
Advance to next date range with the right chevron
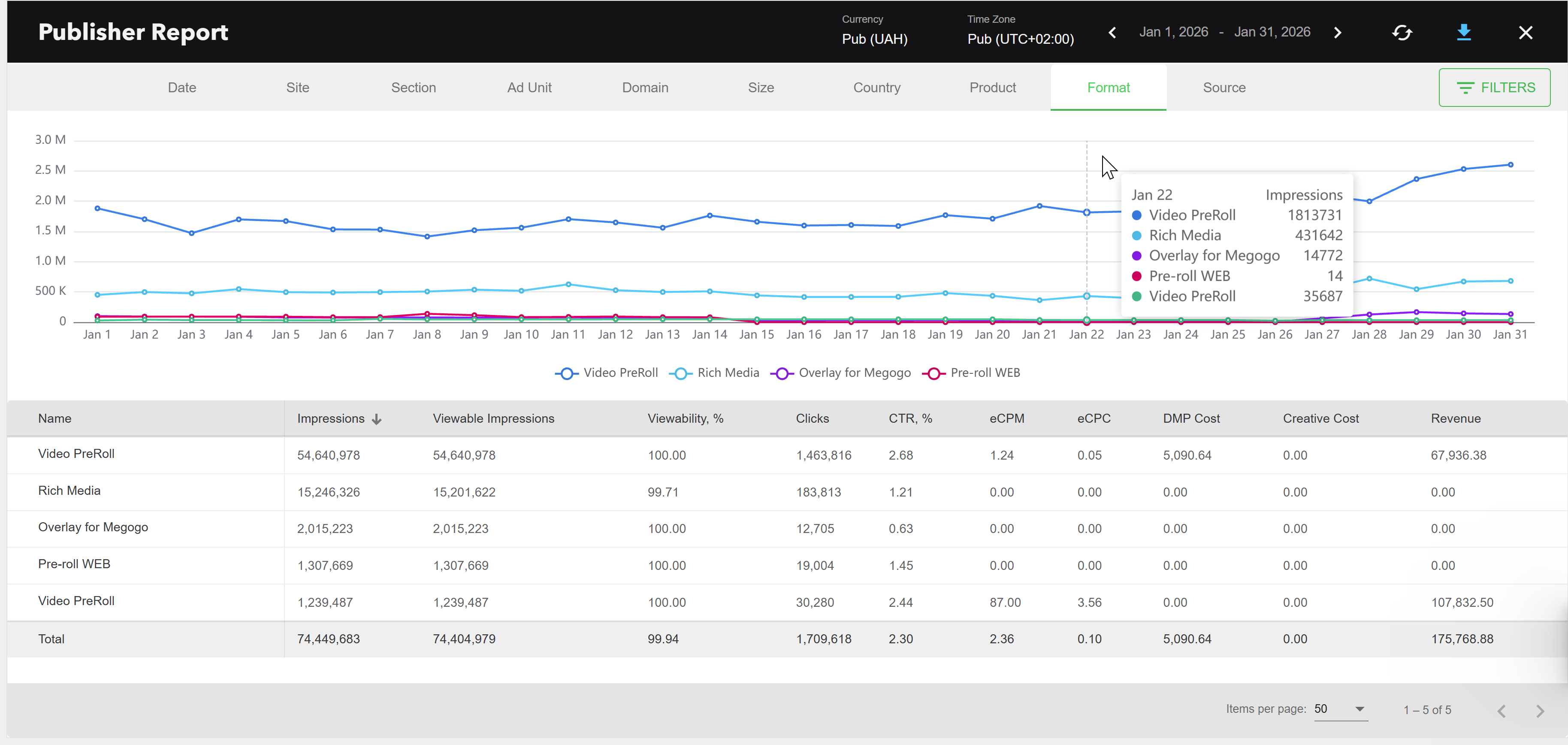tap(1337, 32)
